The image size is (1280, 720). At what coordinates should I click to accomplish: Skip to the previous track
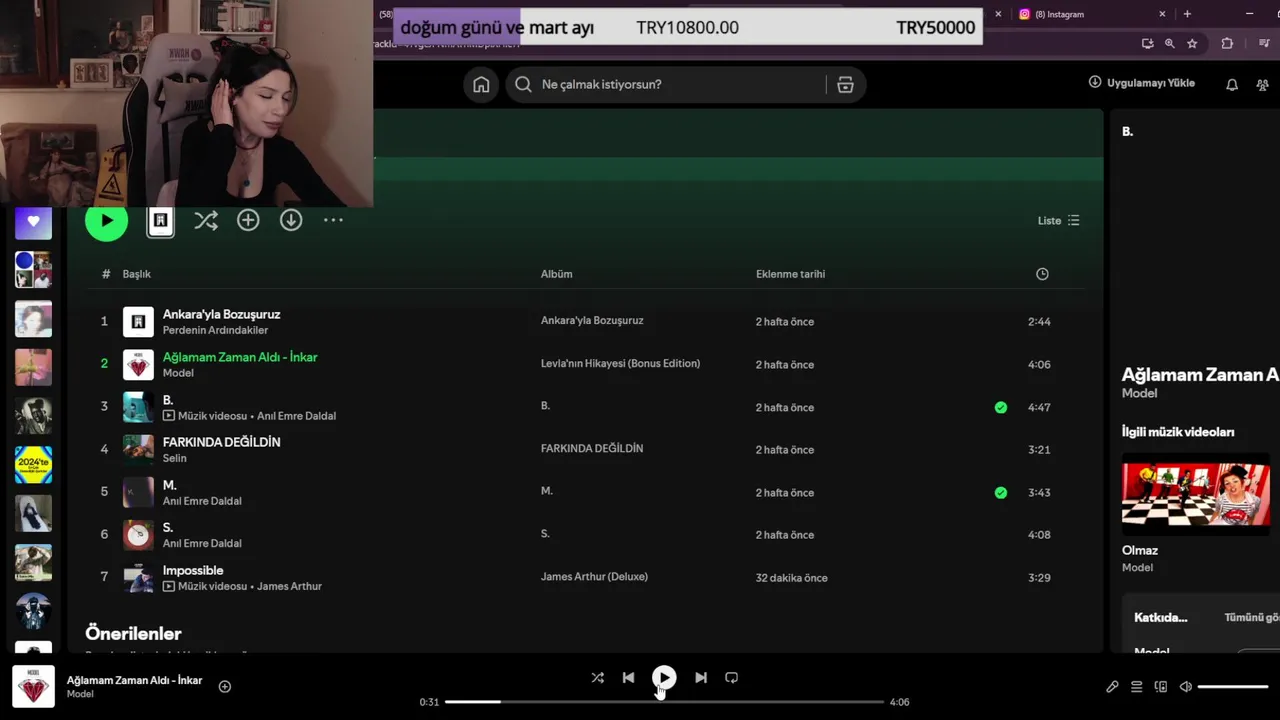pos(628,677)
